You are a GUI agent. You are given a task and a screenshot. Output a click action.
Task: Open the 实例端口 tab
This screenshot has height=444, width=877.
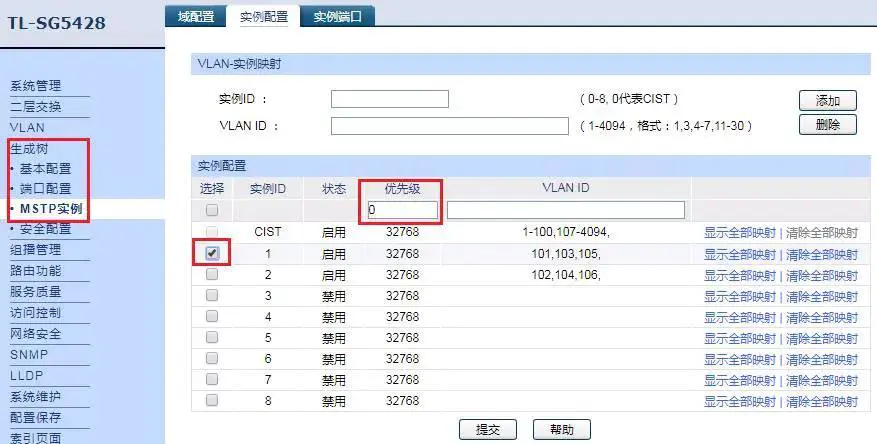338,16
